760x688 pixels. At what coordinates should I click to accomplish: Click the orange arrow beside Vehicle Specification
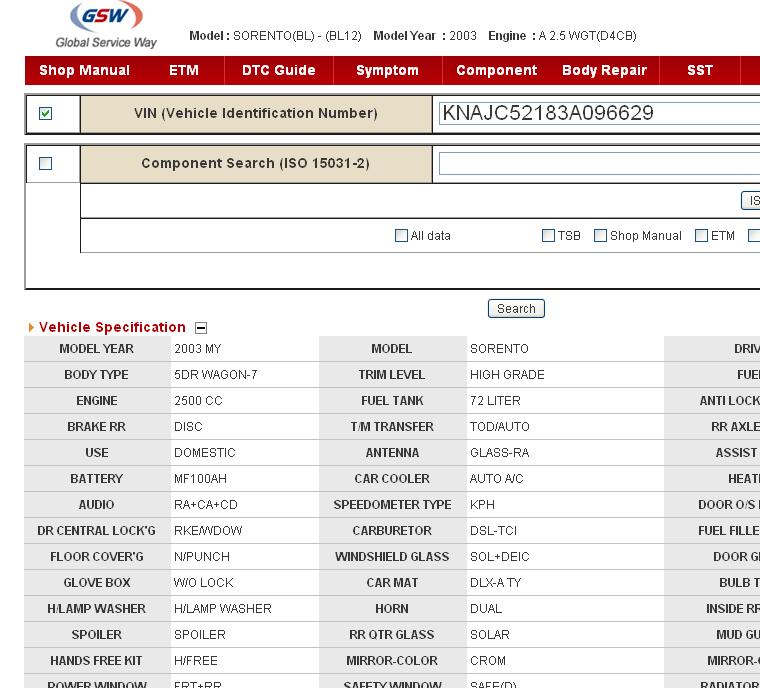pyautogui.click(x=31, y=328)
